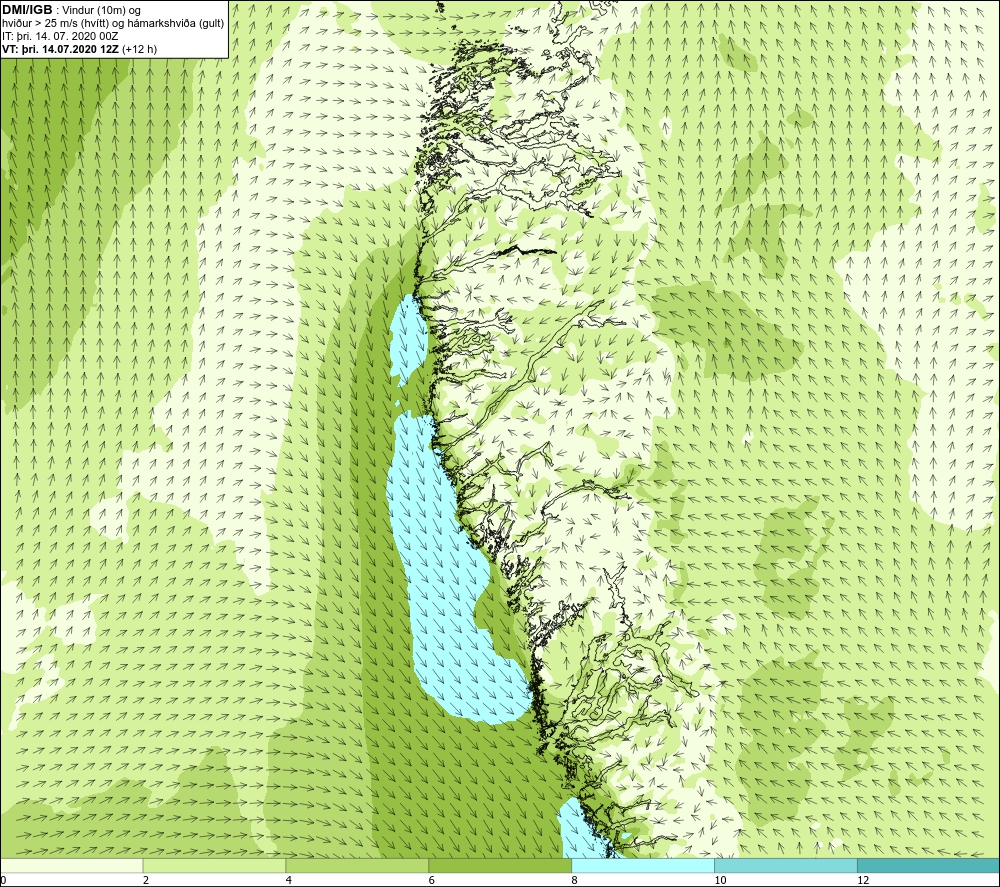1000x887 pixels.
Task: Click the 2-4 m/s light green legend band
Action: [x=214, y=865]
